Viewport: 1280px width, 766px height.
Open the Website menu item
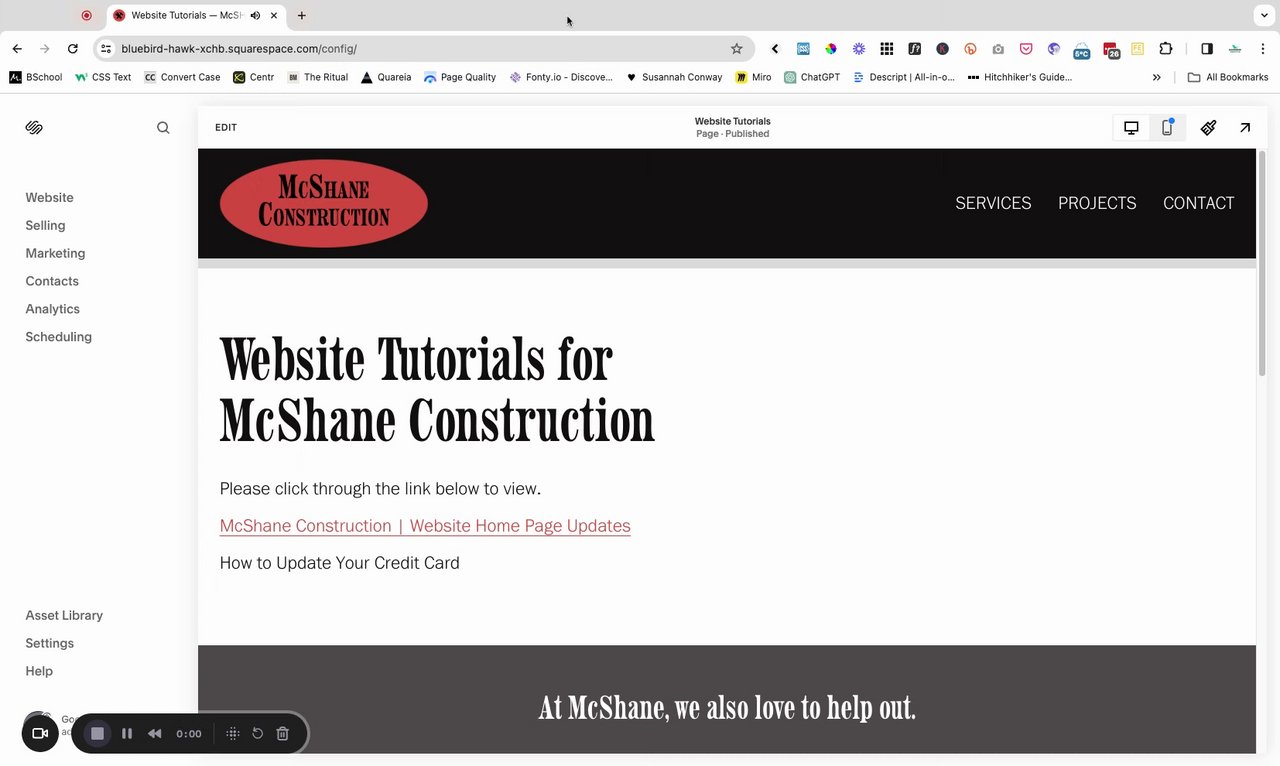(50, 197)
